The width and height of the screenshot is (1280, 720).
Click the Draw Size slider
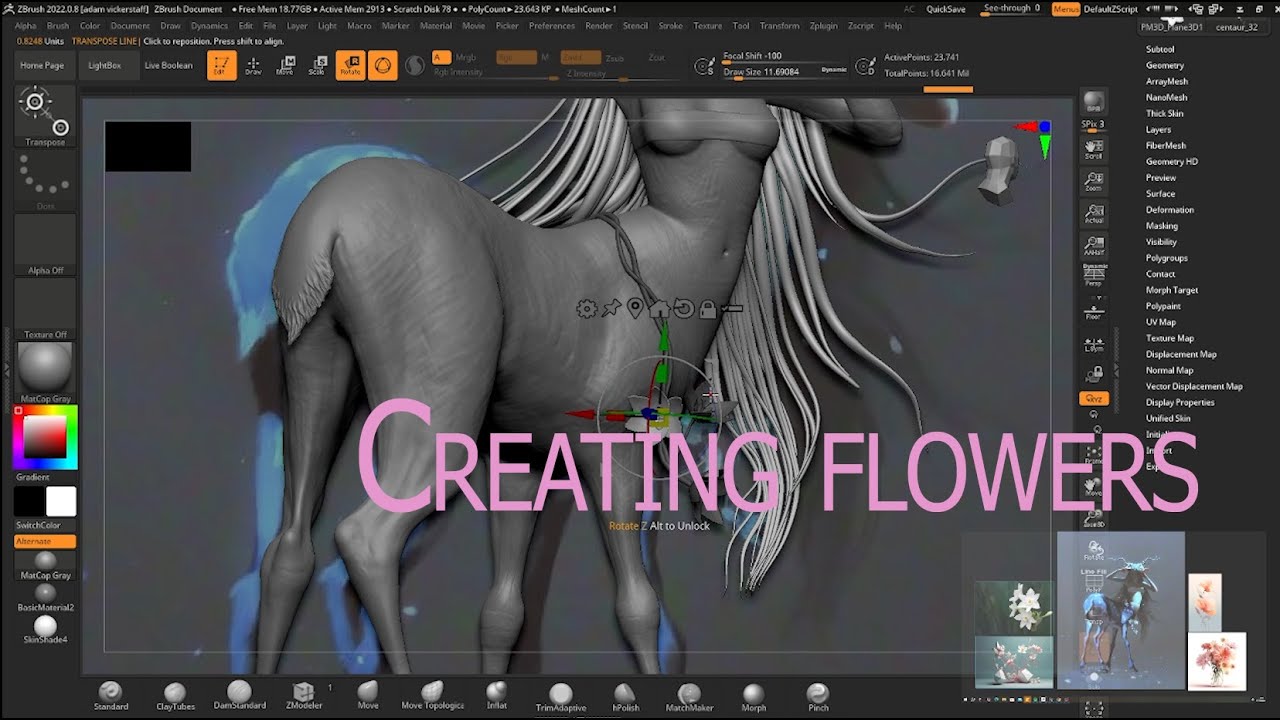pyautogui.click(x=770, y=72)
